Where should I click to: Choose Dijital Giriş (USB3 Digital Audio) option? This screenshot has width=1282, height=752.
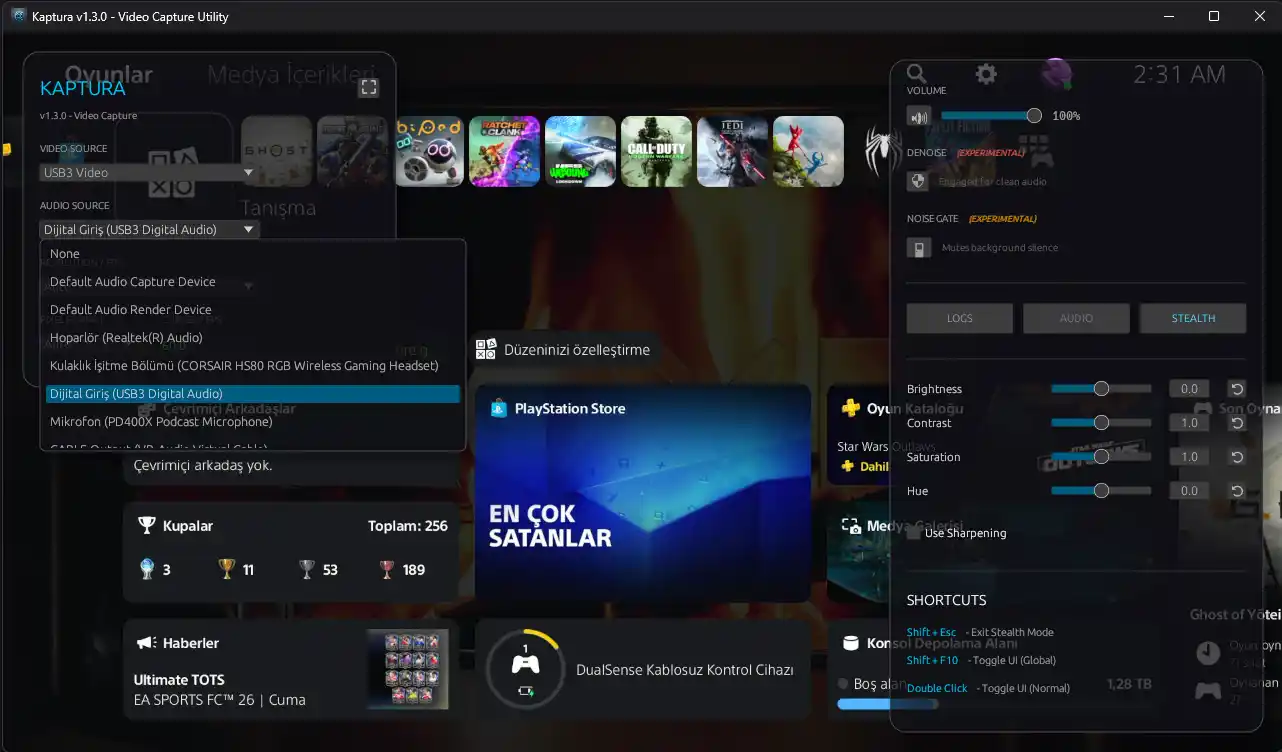[x=253, y=394]
